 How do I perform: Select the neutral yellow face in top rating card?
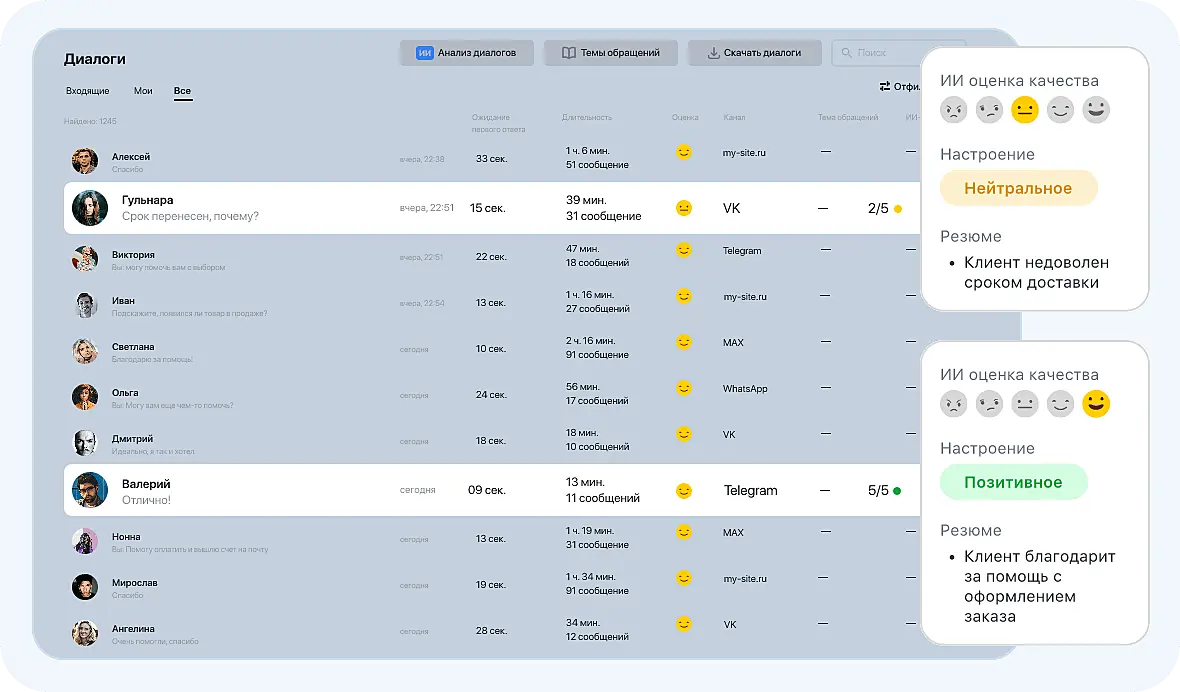[x=1024, y=110]
